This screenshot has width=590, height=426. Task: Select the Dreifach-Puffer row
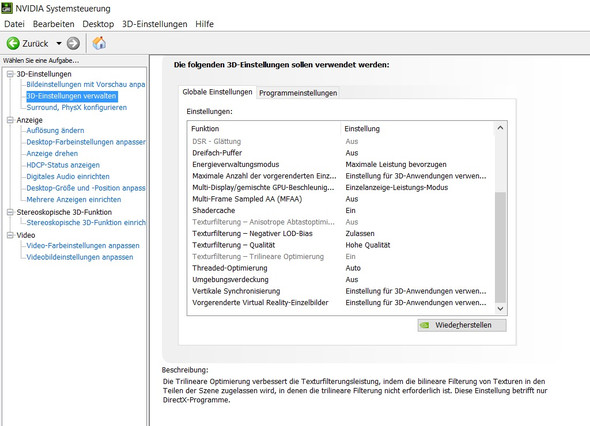(x=341, y=153)
